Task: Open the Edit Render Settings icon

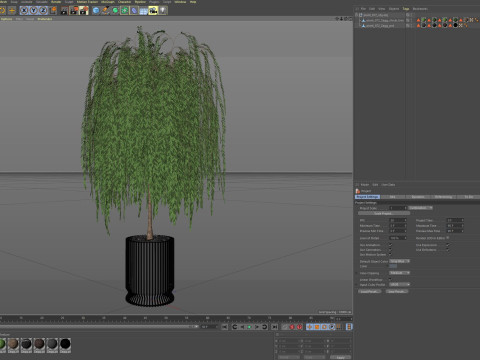Action: click(84, 10)
